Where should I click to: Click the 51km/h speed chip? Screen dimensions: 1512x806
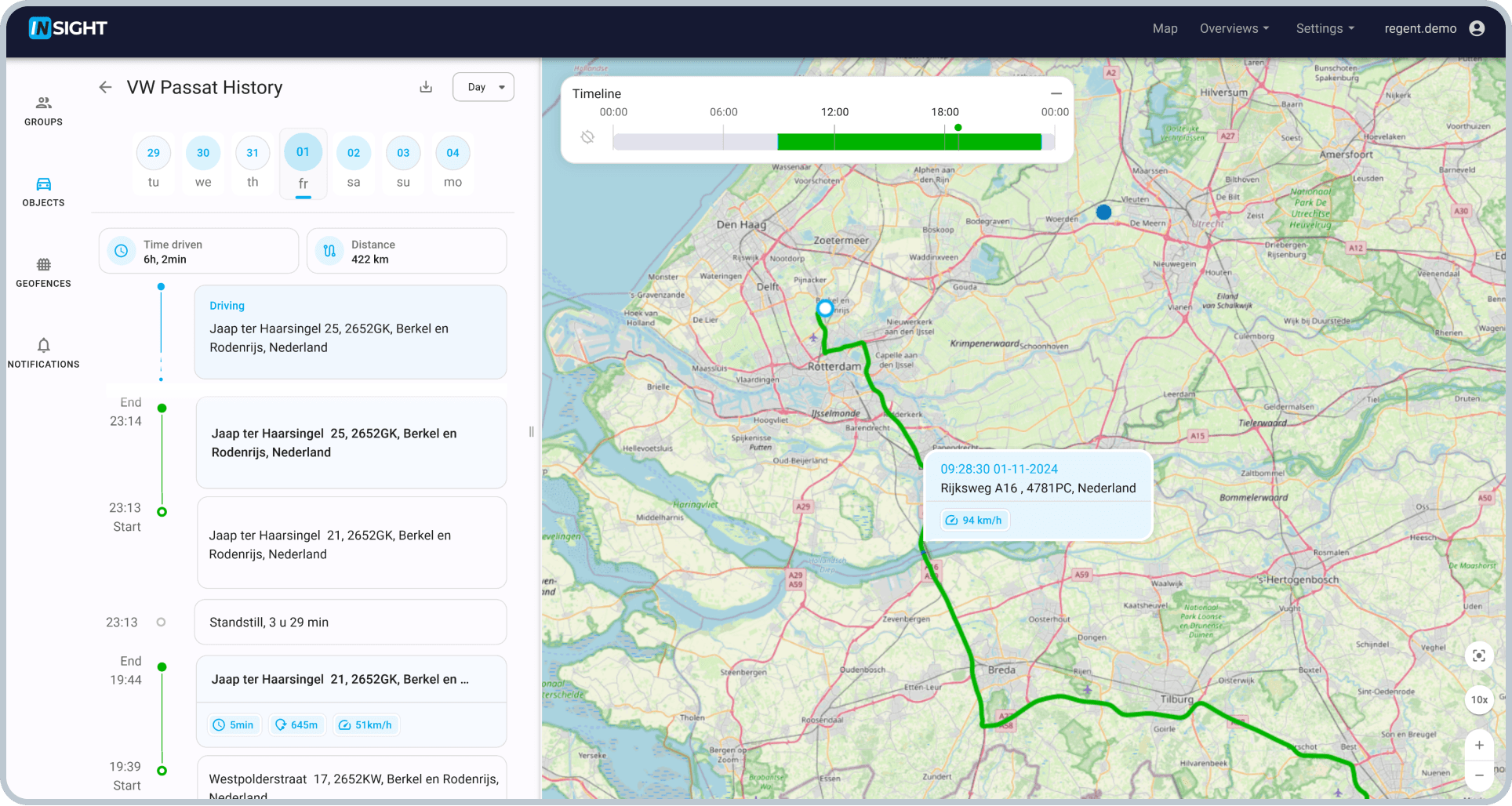point(365,725)
